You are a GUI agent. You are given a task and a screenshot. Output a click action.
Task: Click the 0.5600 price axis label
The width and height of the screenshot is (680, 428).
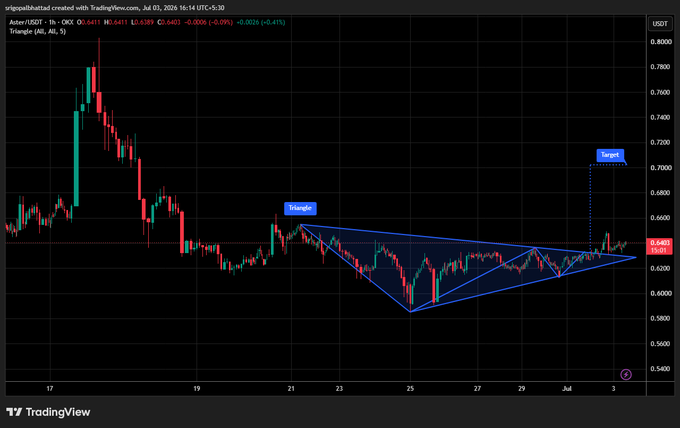click(x=660, y=343)
